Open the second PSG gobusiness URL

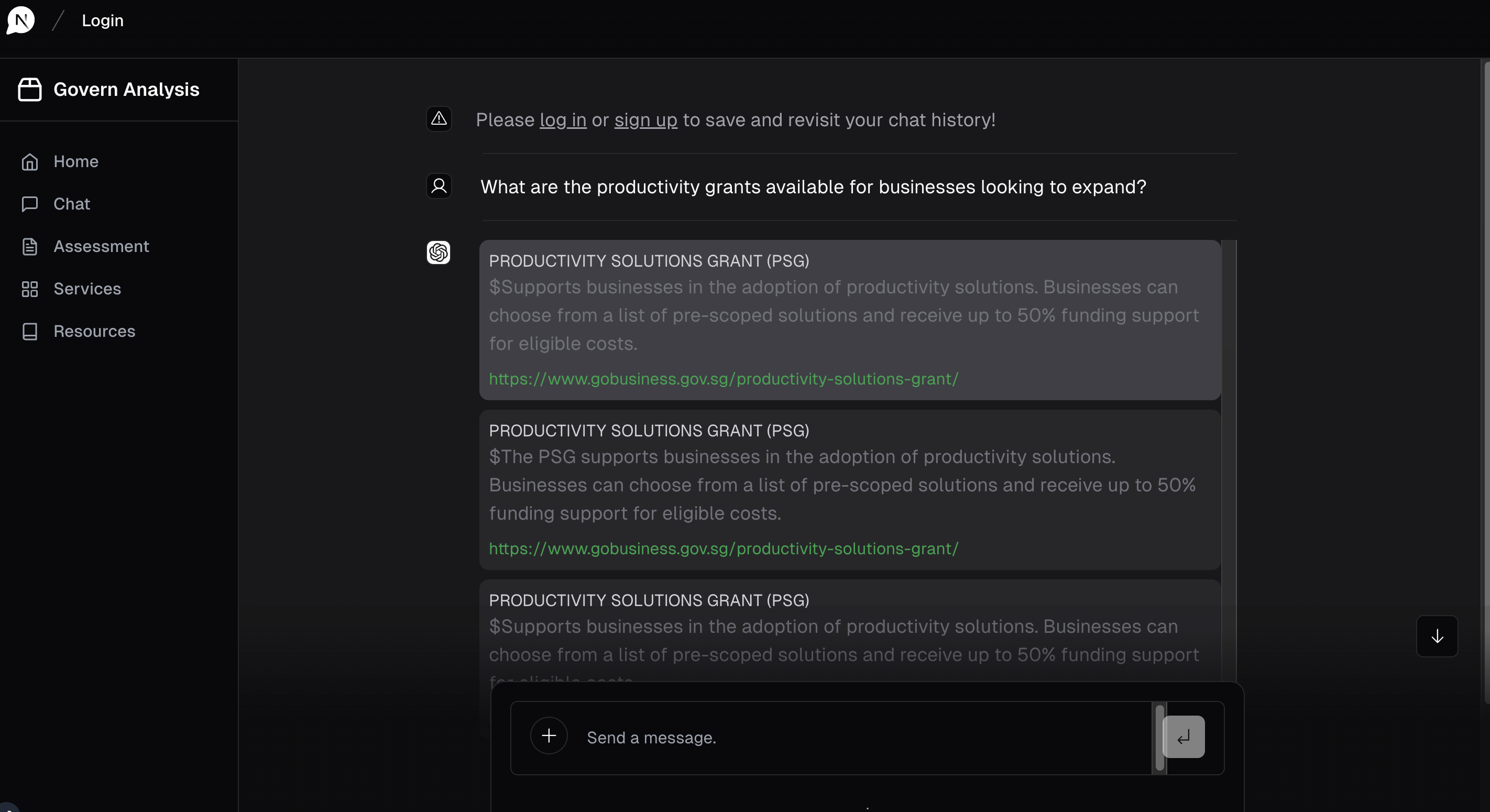[724, 548]
